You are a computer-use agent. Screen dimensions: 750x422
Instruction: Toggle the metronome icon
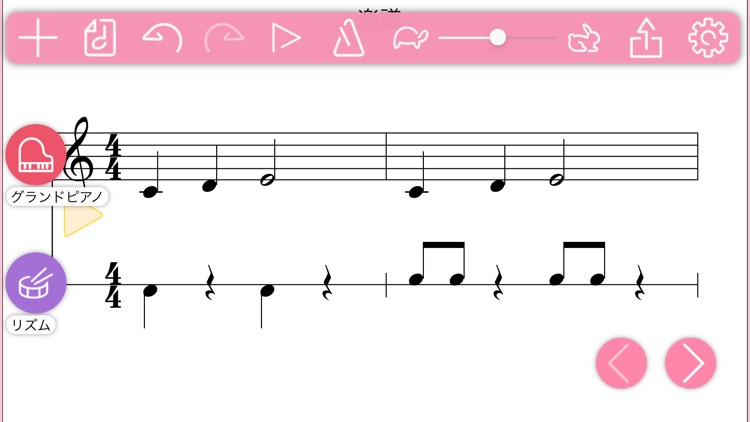348,38
